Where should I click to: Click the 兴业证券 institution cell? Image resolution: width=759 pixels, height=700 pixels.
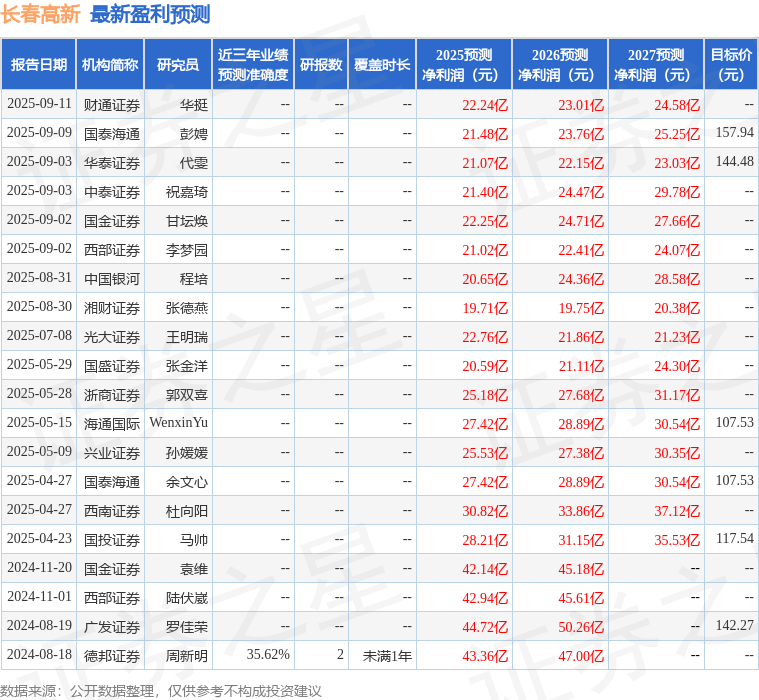tap(112, 453)
